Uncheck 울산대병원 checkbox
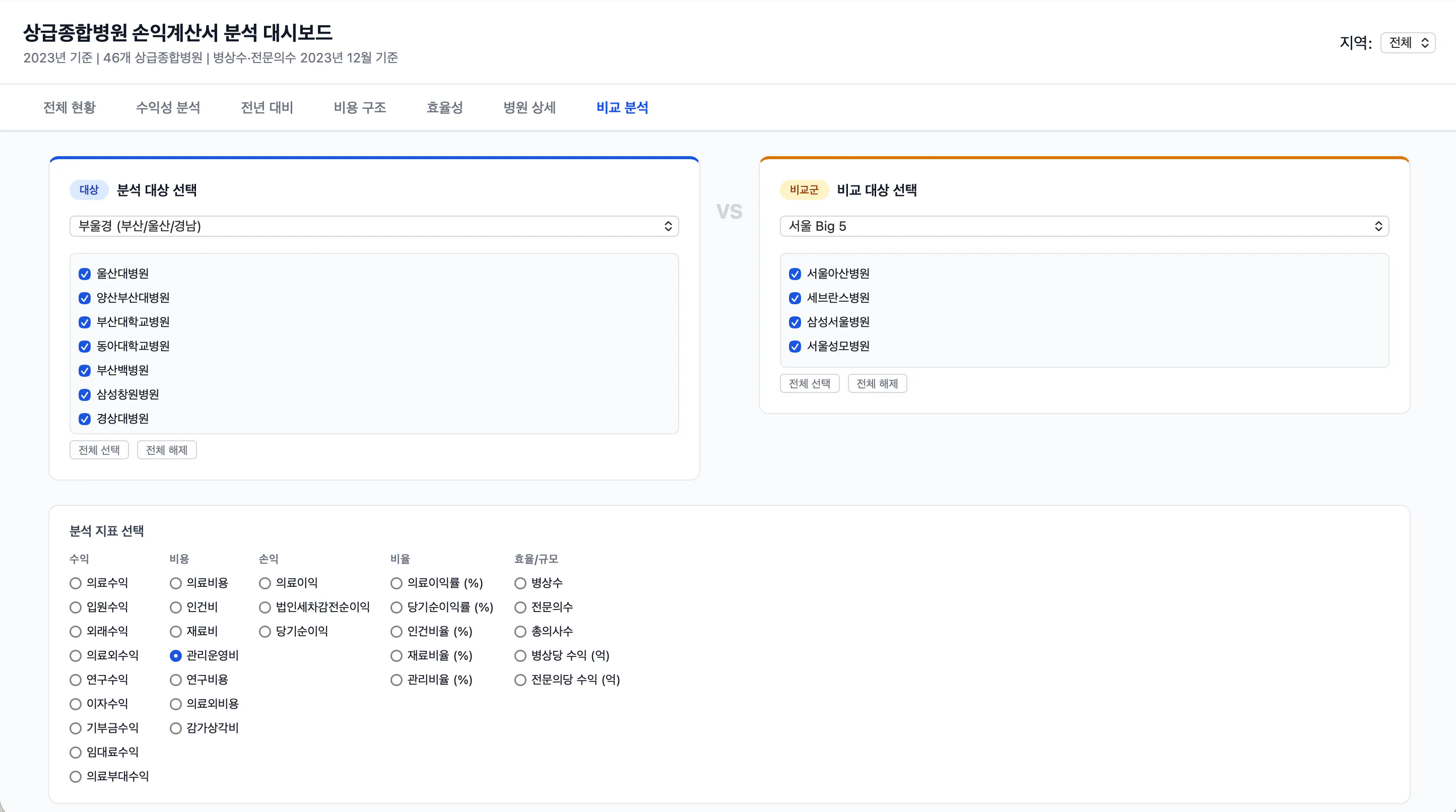1456x812 pixels. pyautogui.click(x=85, y=274)
